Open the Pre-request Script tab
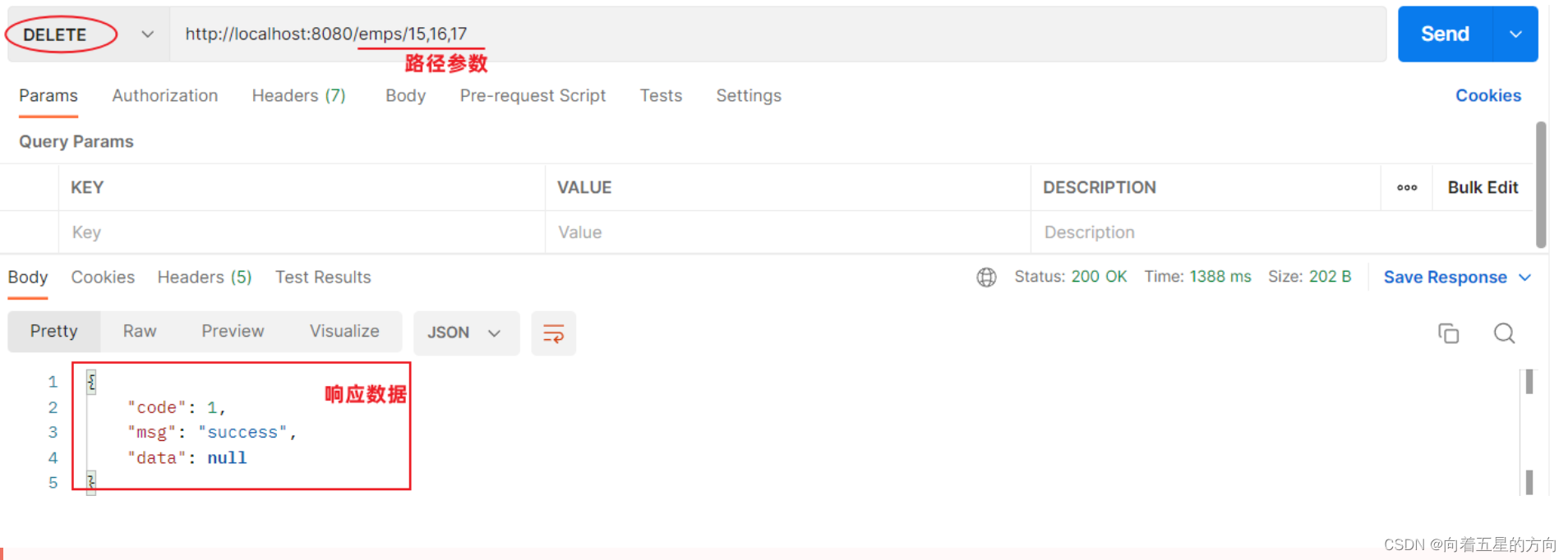 pyautogui.click(x=533, y=96)
